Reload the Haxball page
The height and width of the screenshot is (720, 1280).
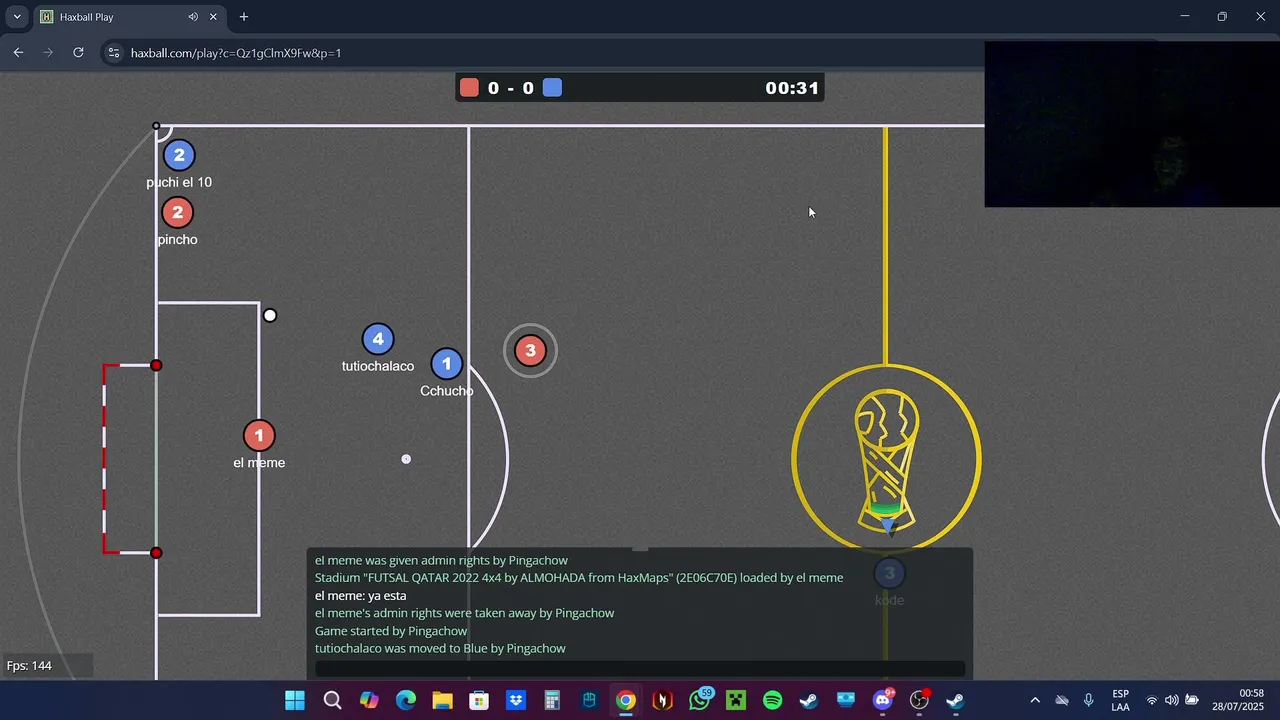pyautogui.click(x=78, y=52)
